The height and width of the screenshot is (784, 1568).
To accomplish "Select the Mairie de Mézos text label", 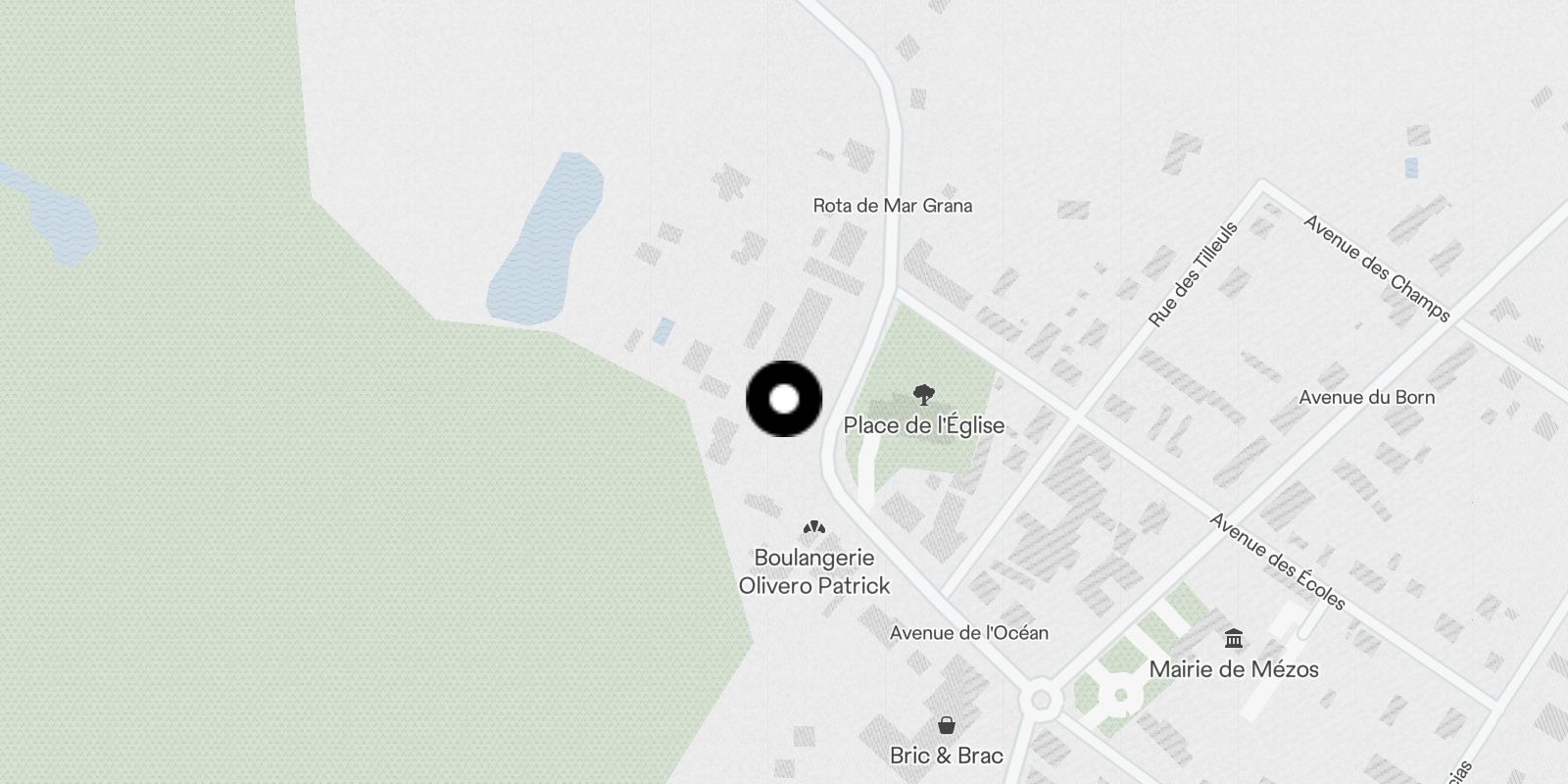I will click(x=1234, y=669).
